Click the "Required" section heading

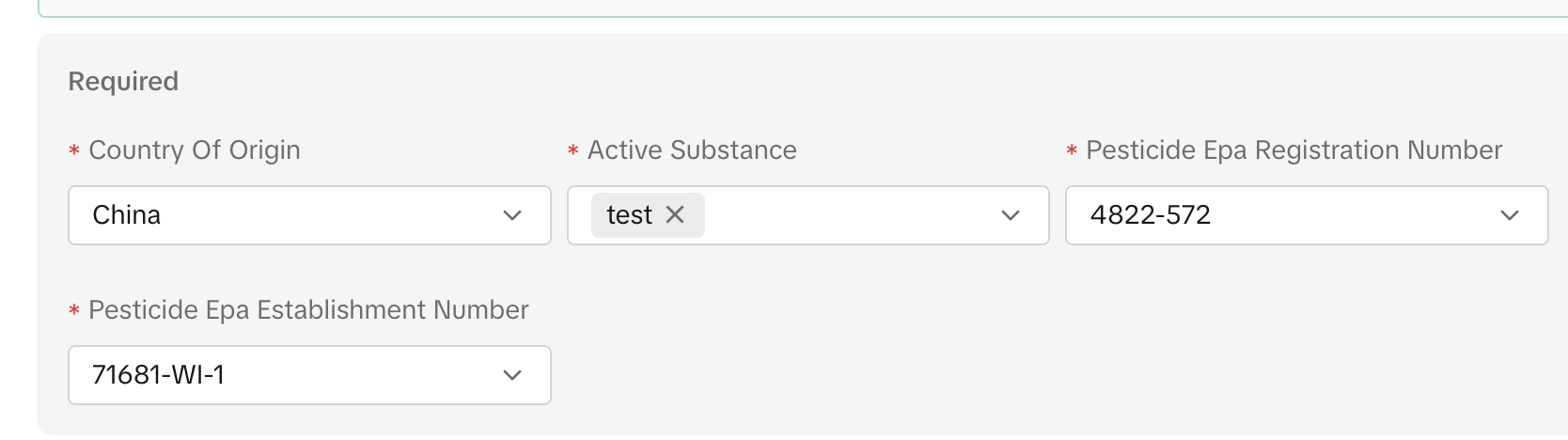[x=123, y=82]
